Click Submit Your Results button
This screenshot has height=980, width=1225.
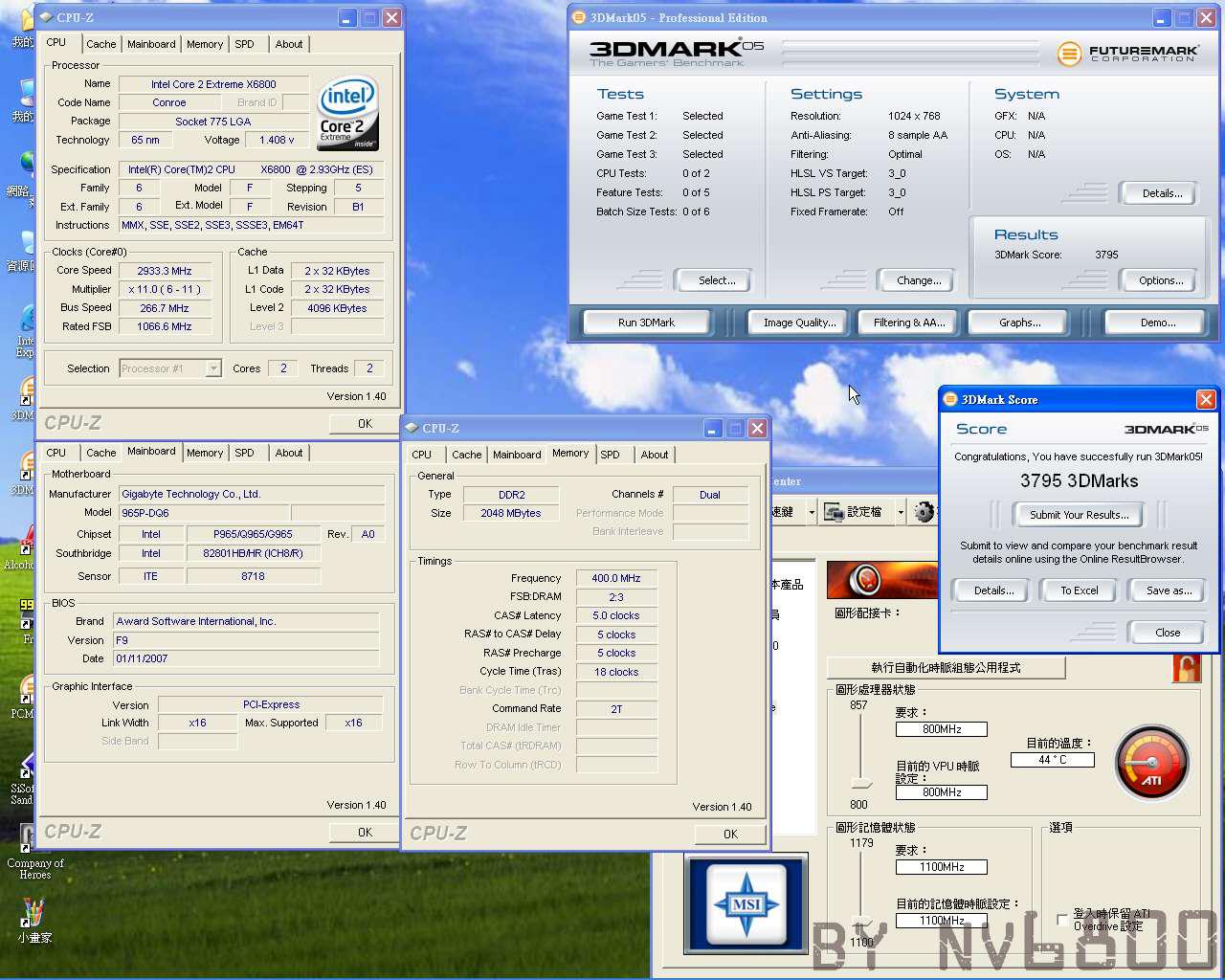(x=1079, y=515)
